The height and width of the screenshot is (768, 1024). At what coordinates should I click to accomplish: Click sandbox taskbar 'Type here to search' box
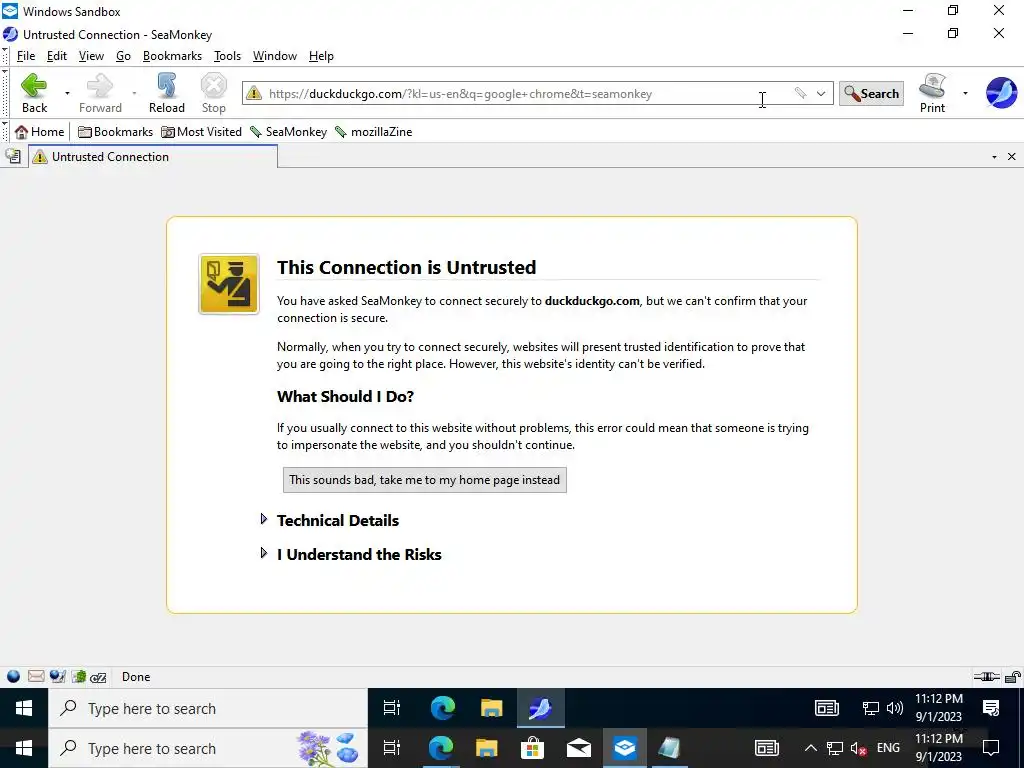click(x=208, y=708)
